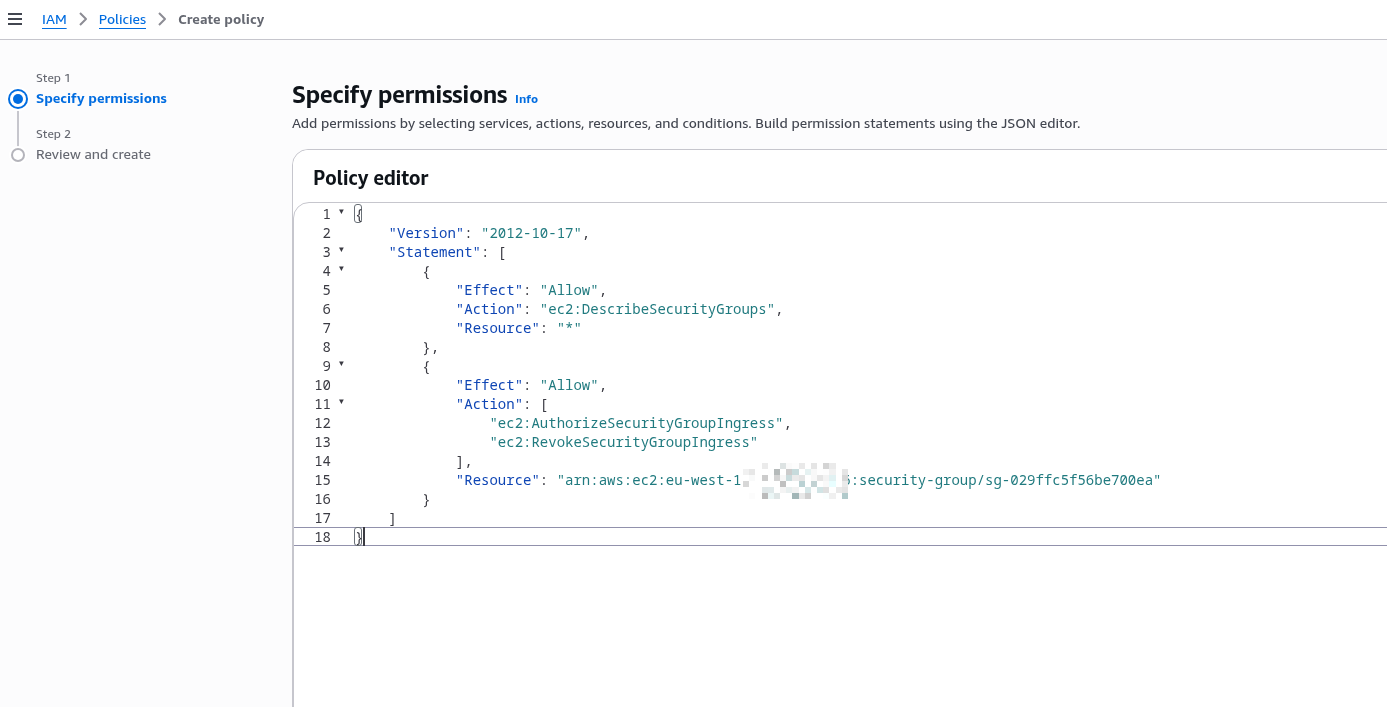Click the "2012-10-17" version value

coord(531,234)
